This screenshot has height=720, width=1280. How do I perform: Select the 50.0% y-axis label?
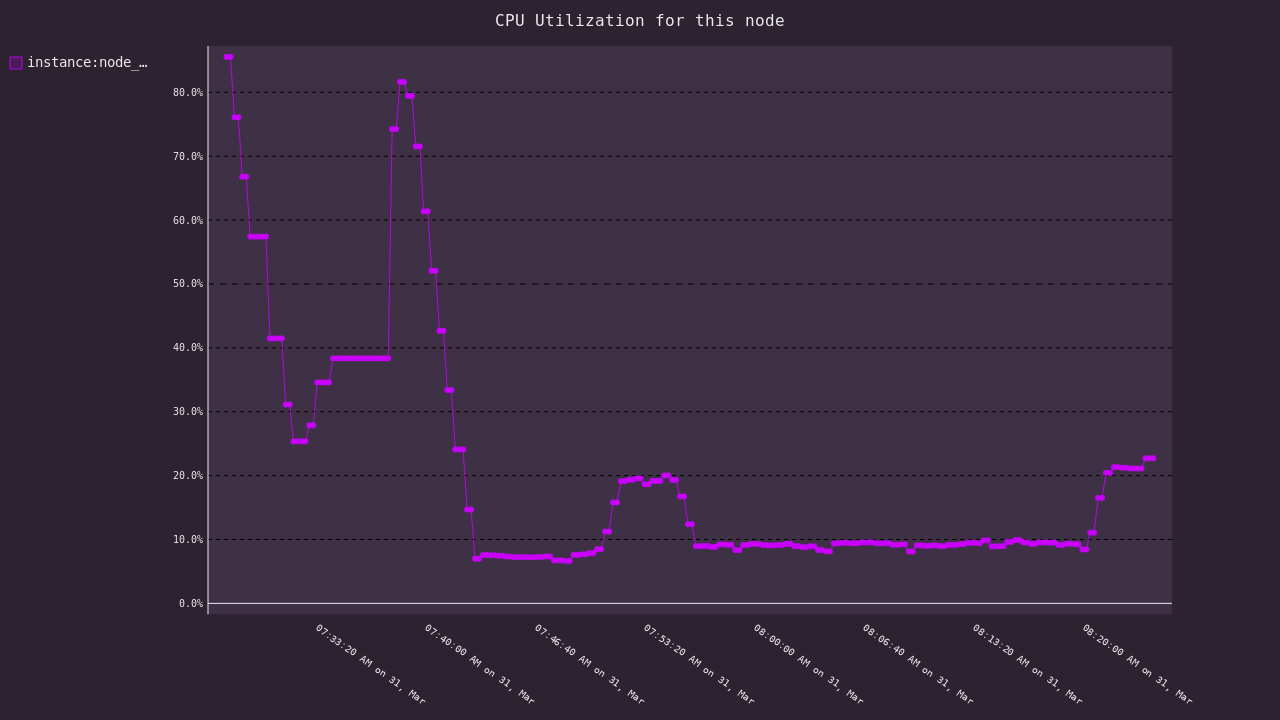pos(188,284)
